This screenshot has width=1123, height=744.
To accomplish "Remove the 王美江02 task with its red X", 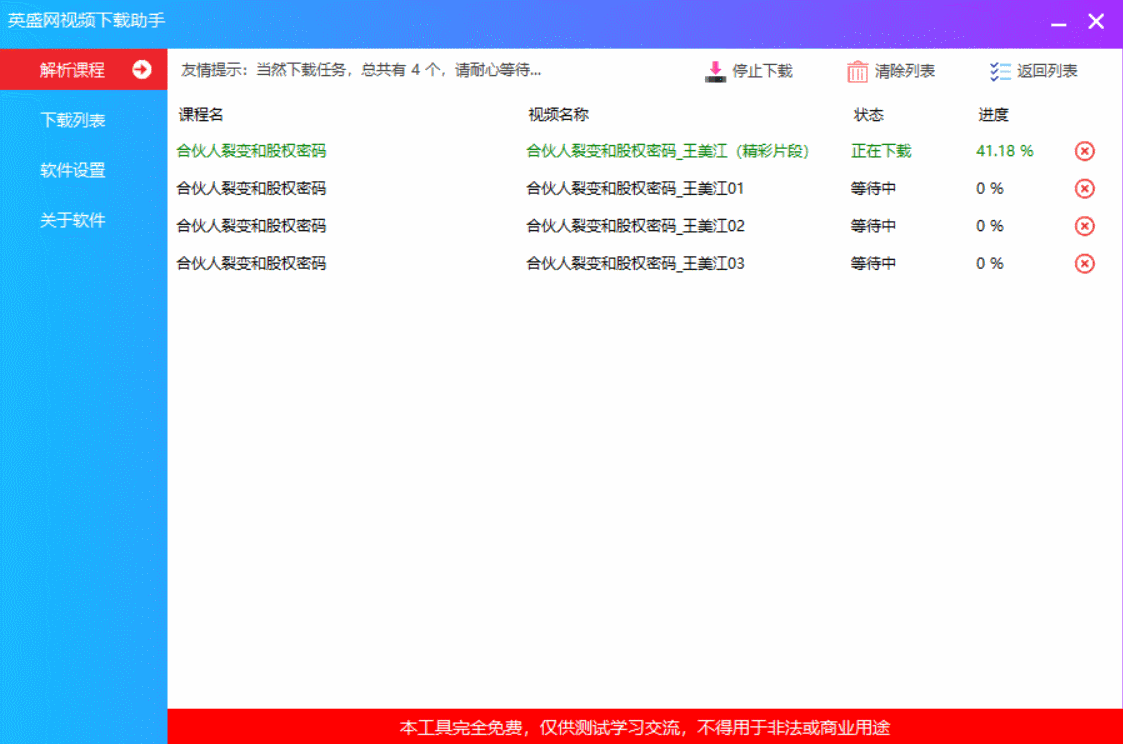I will (x=1084, y=226).
